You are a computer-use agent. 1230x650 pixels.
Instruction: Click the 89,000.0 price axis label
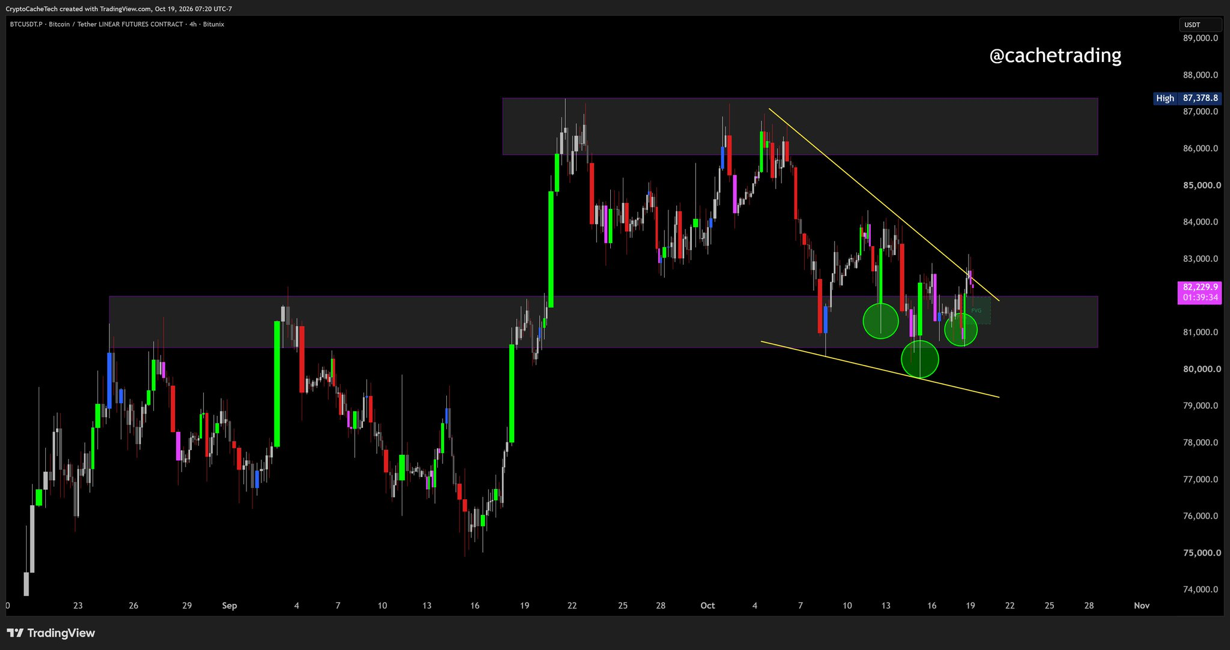pos(1200,38)
